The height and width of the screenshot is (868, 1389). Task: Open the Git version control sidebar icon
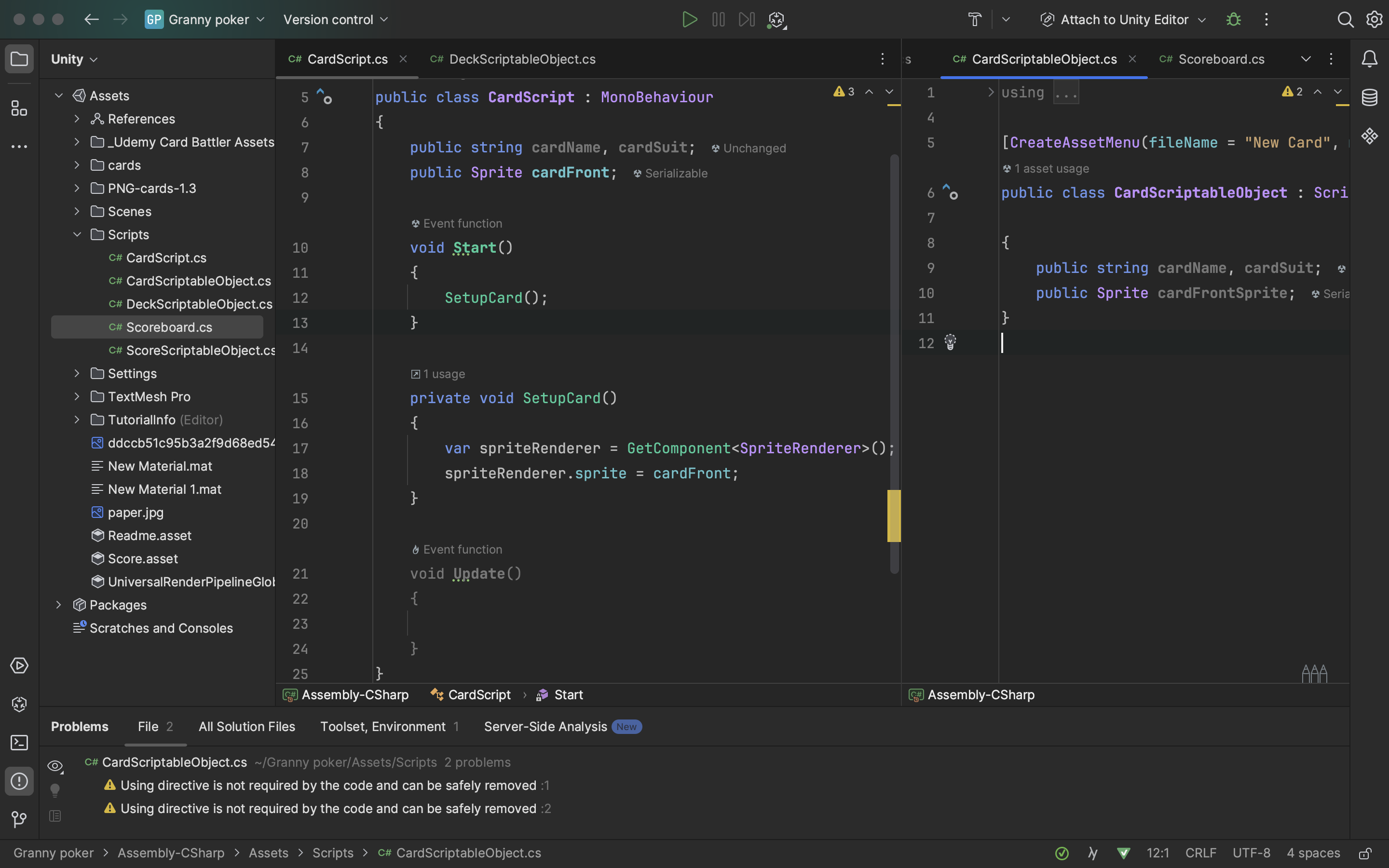click(19, 819)
